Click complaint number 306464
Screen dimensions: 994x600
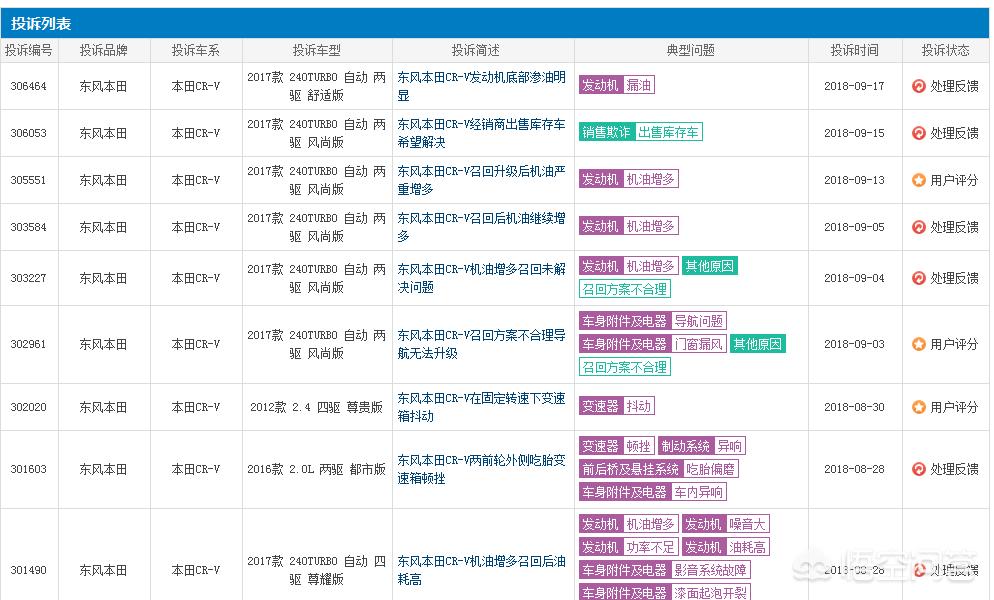point(29,86)
